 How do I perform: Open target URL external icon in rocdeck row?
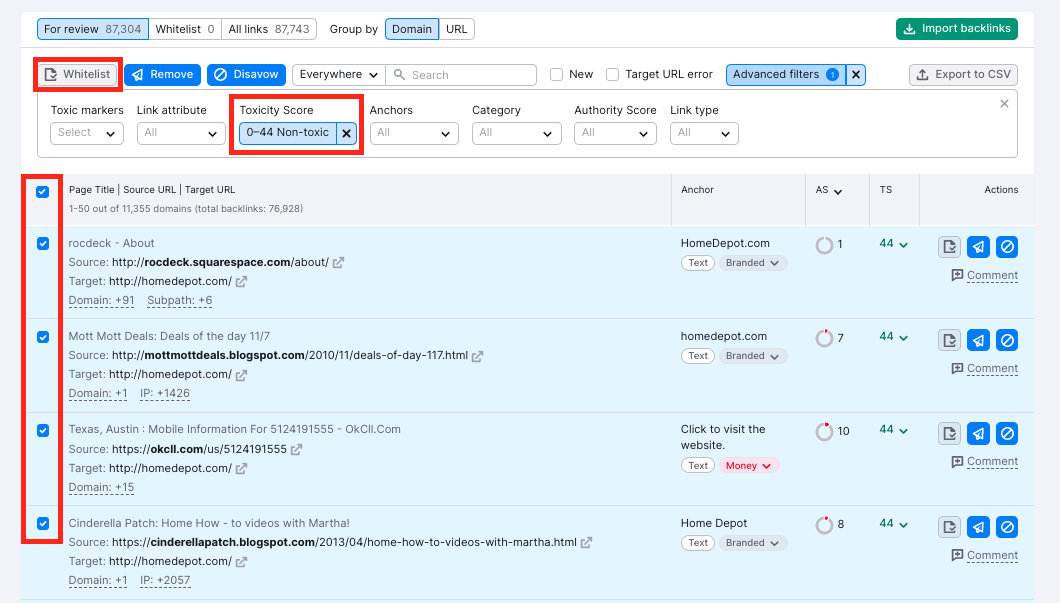tap(241, 281)
